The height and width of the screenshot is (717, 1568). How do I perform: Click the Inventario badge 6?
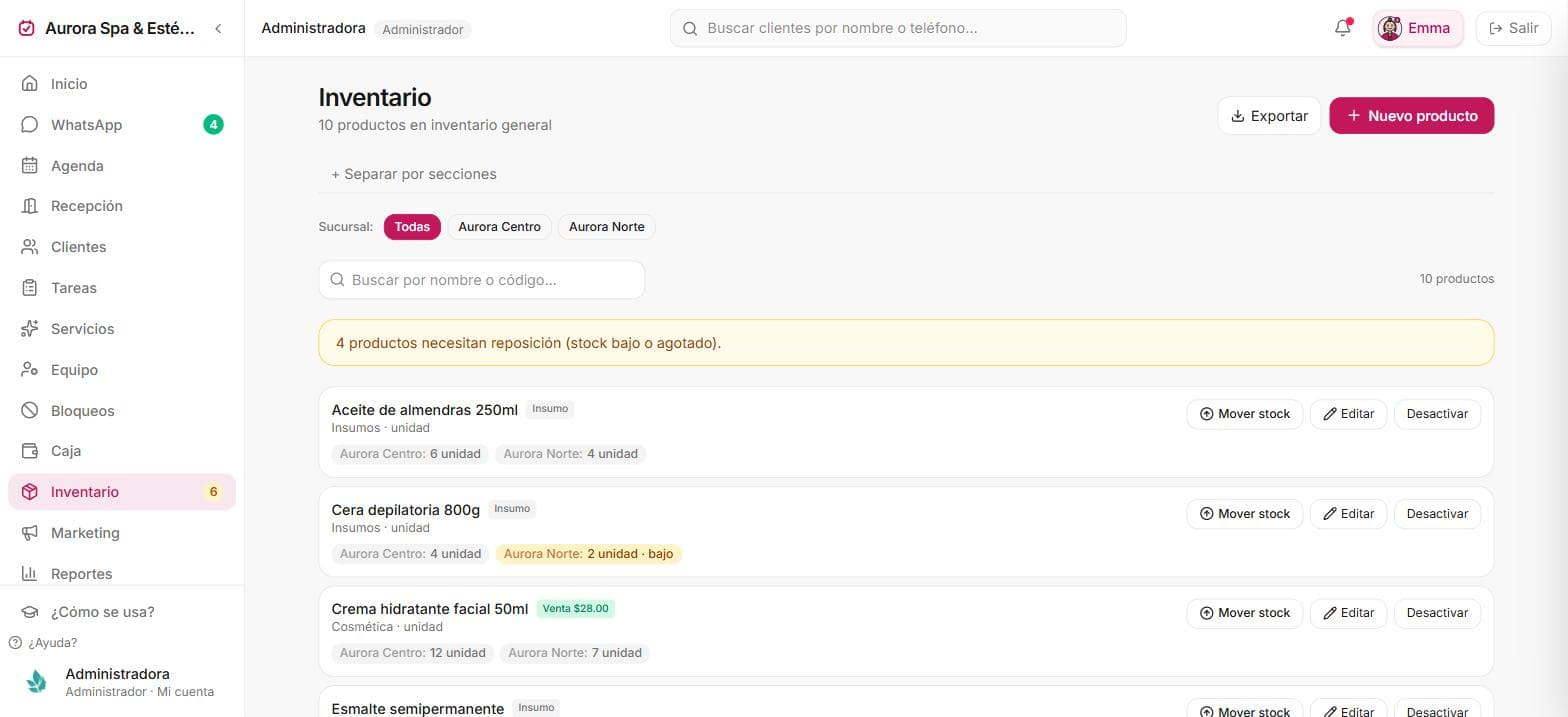click(213, 492)
